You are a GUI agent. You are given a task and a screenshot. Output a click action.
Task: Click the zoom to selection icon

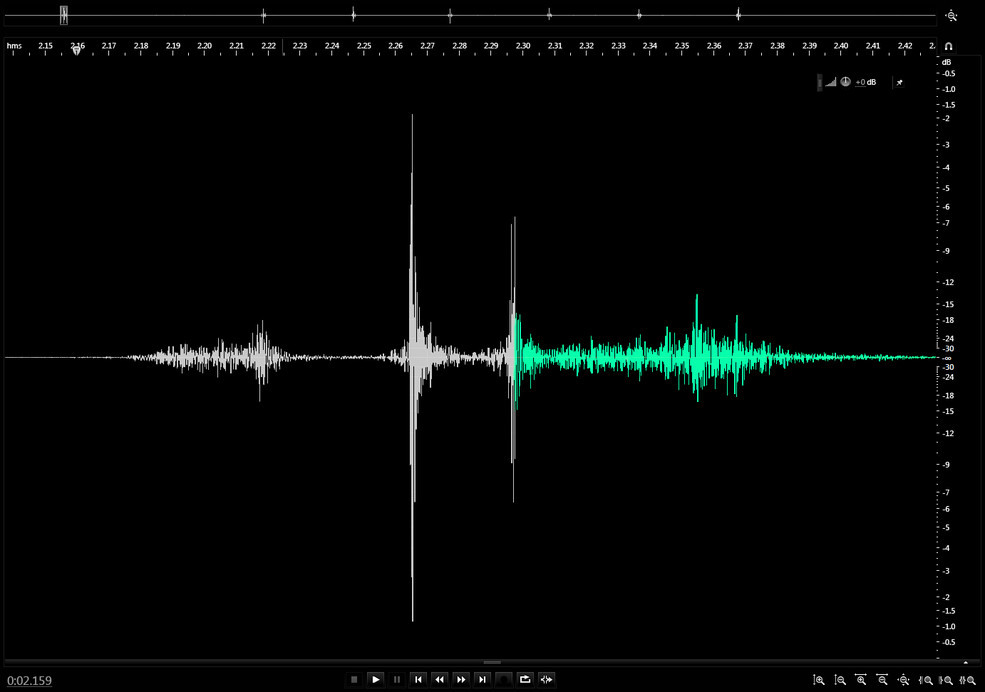point(967,680)
